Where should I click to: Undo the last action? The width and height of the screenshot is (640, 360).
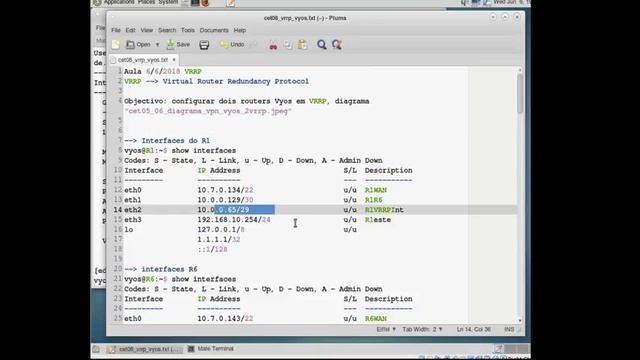[x=232, y=44]
